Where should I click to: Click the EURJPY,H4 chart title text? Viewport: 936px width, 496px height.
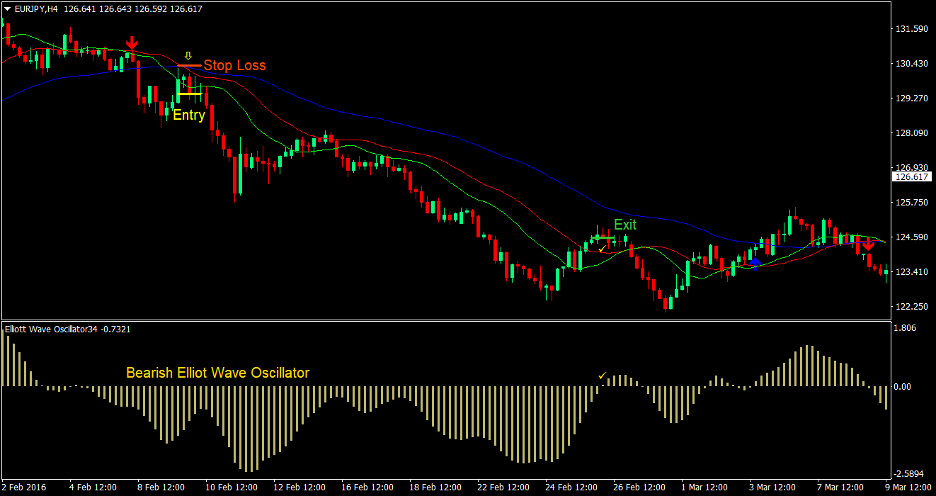coord(35,9)
